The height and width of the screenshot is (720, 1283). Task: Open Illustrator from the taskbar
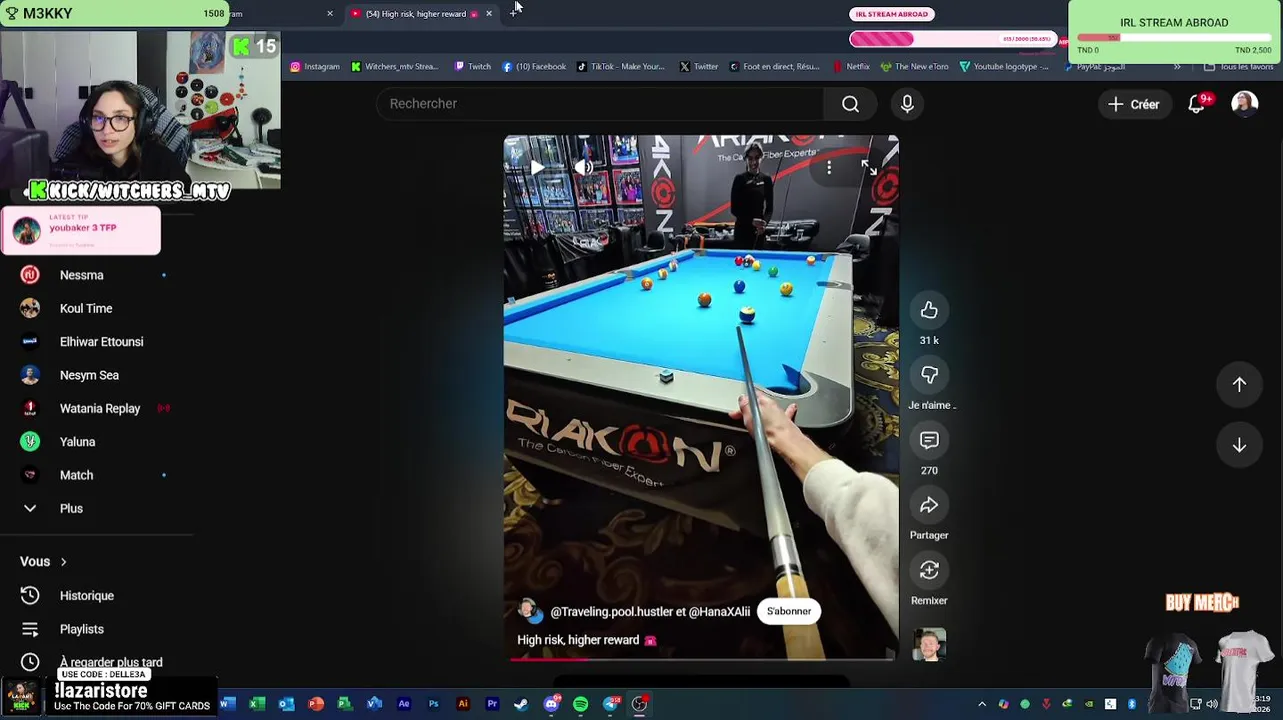pyautogui.click(x=463, y=704)
